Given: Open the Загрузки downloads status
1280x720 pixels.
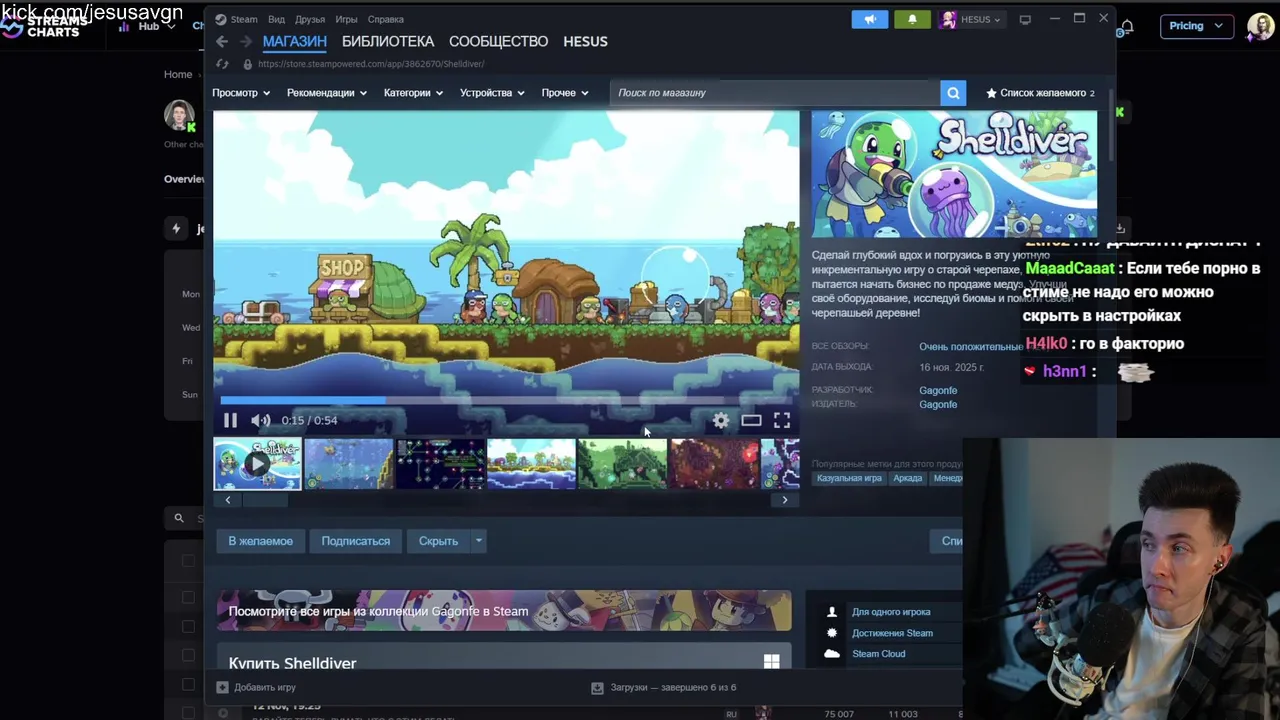Looking at the screenshot, I should tap(664, 687).
